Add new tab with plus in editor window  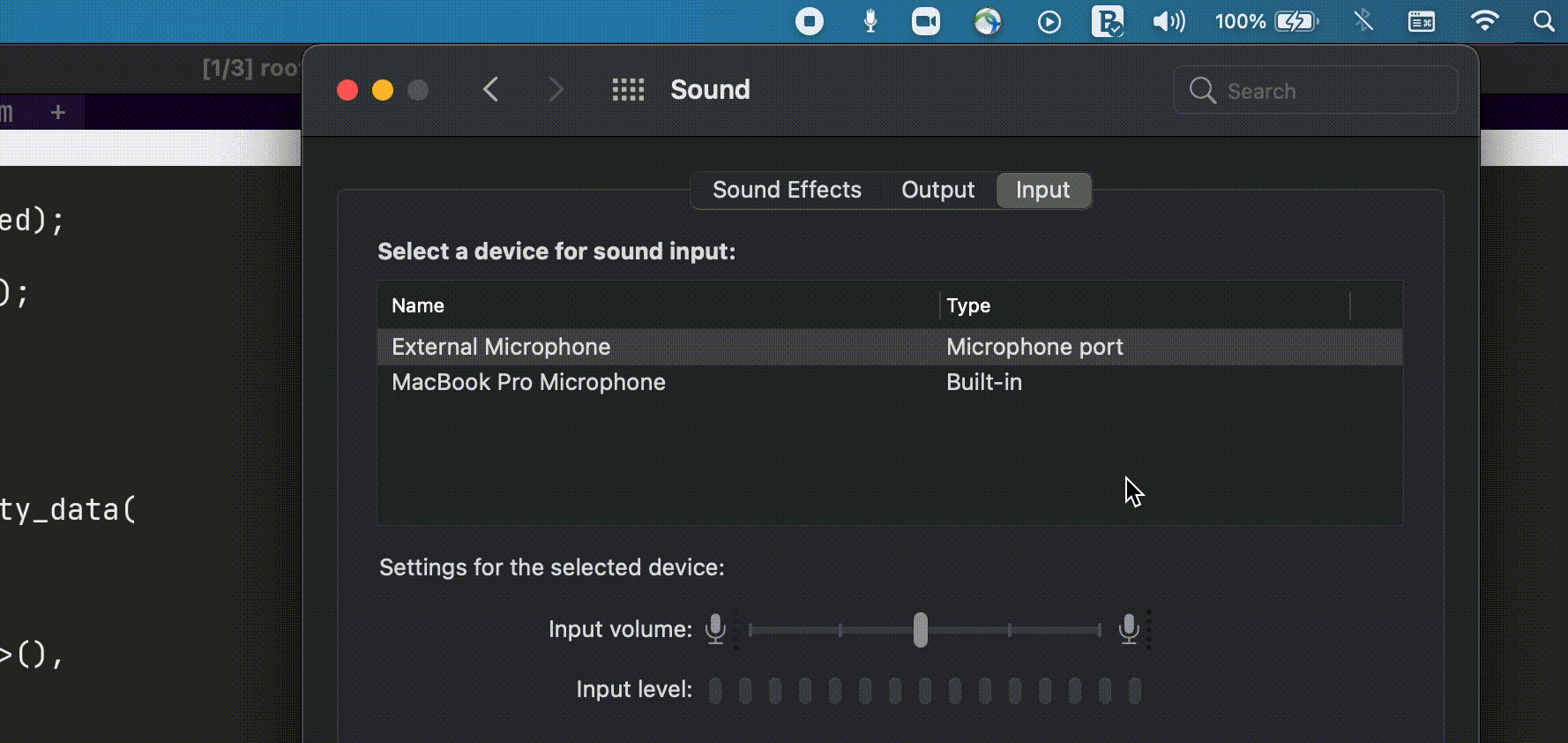(x=58, y=112)
